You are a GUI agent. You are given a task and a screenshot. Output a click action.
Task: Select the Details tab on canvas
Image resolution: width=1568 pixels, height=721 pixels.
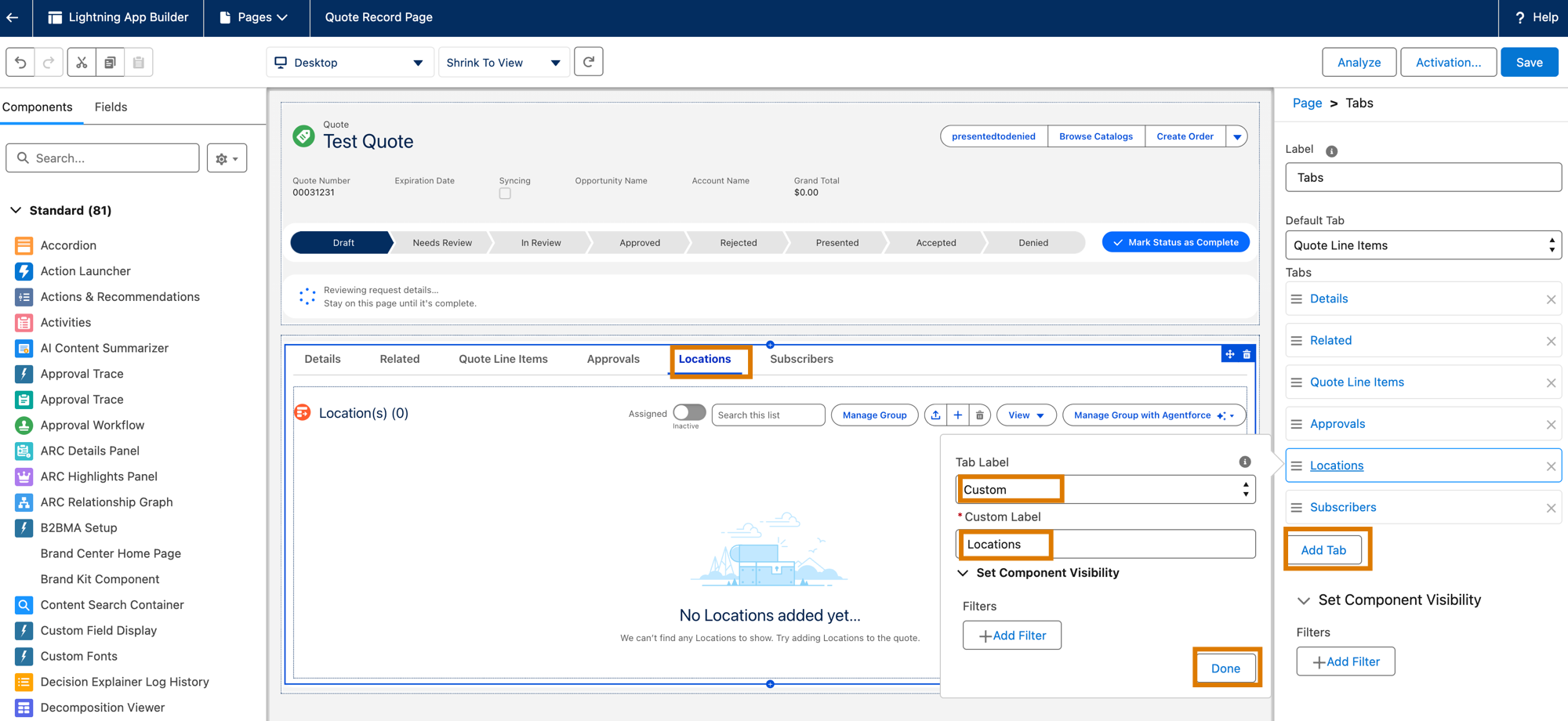click(322, 359)
